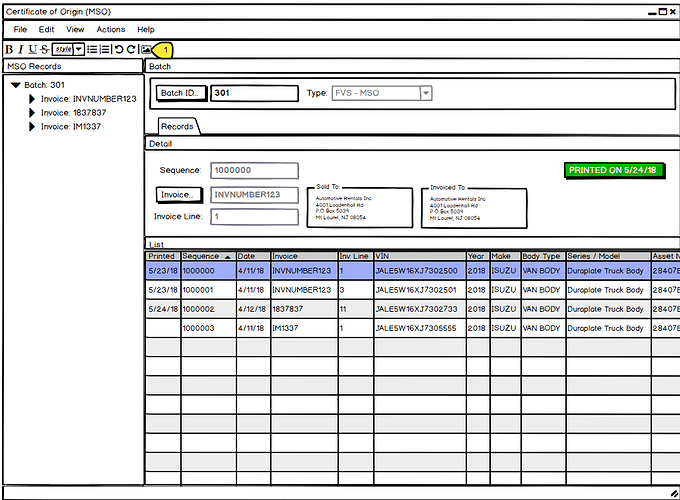Viewport: 680px width, 500px height.
Task: Open the View menu
Action: pos(75,29)
